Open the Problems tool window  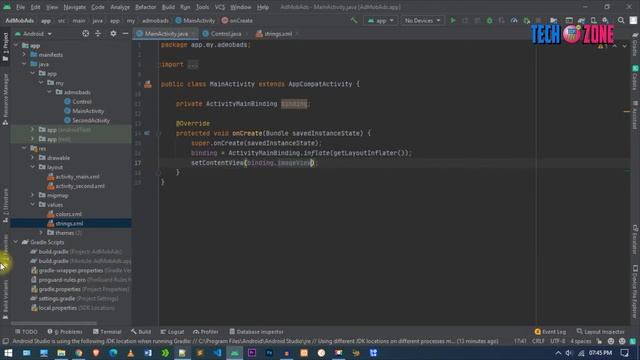tap(65, 332)
